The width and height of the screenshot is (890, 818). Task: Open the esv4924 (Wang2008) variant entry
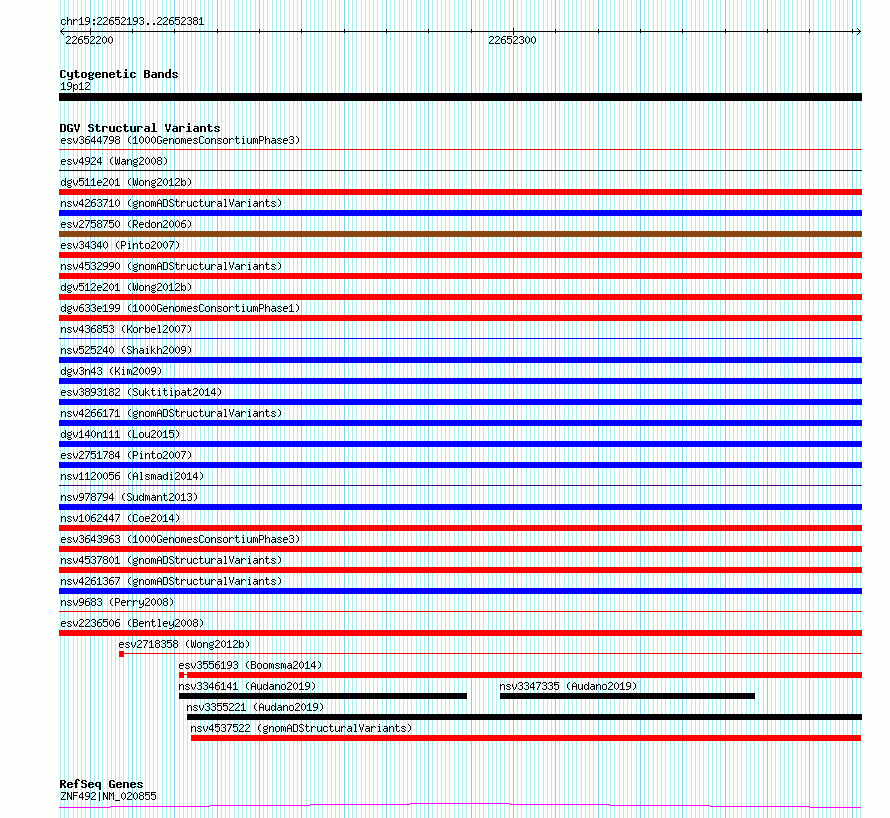(x=114, y=161)
